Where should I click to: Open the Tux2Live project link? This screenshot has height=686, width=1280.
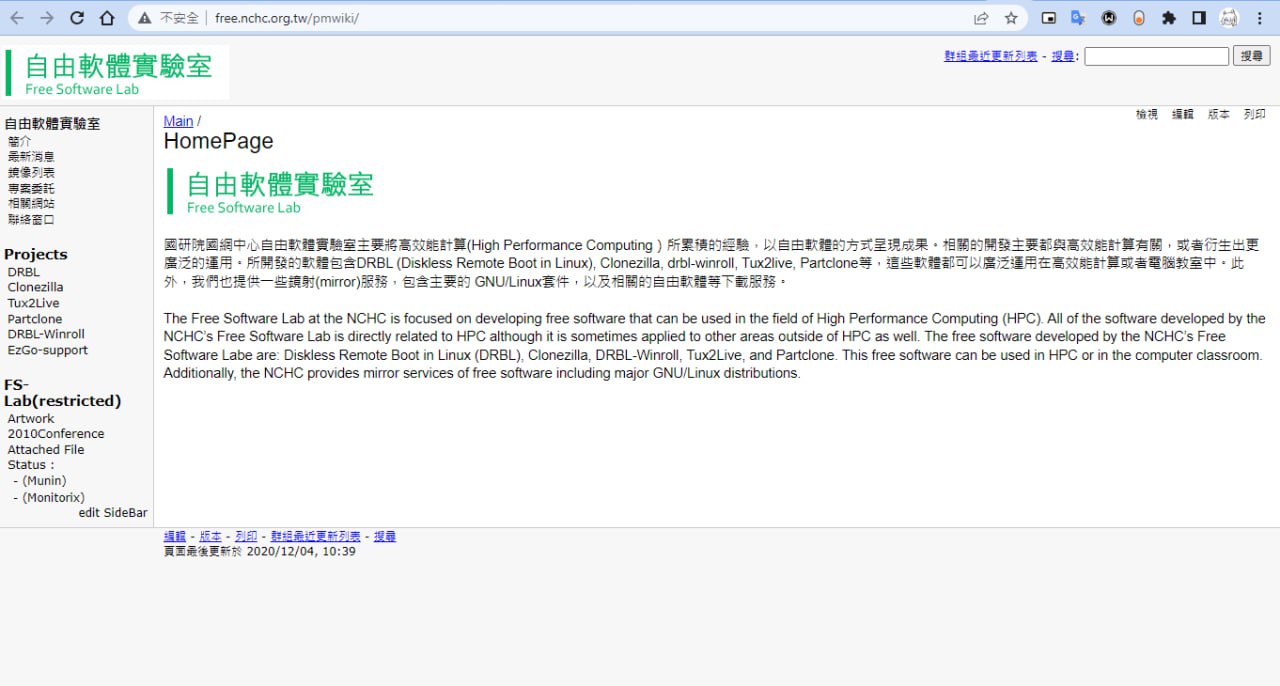click(33, 303)
